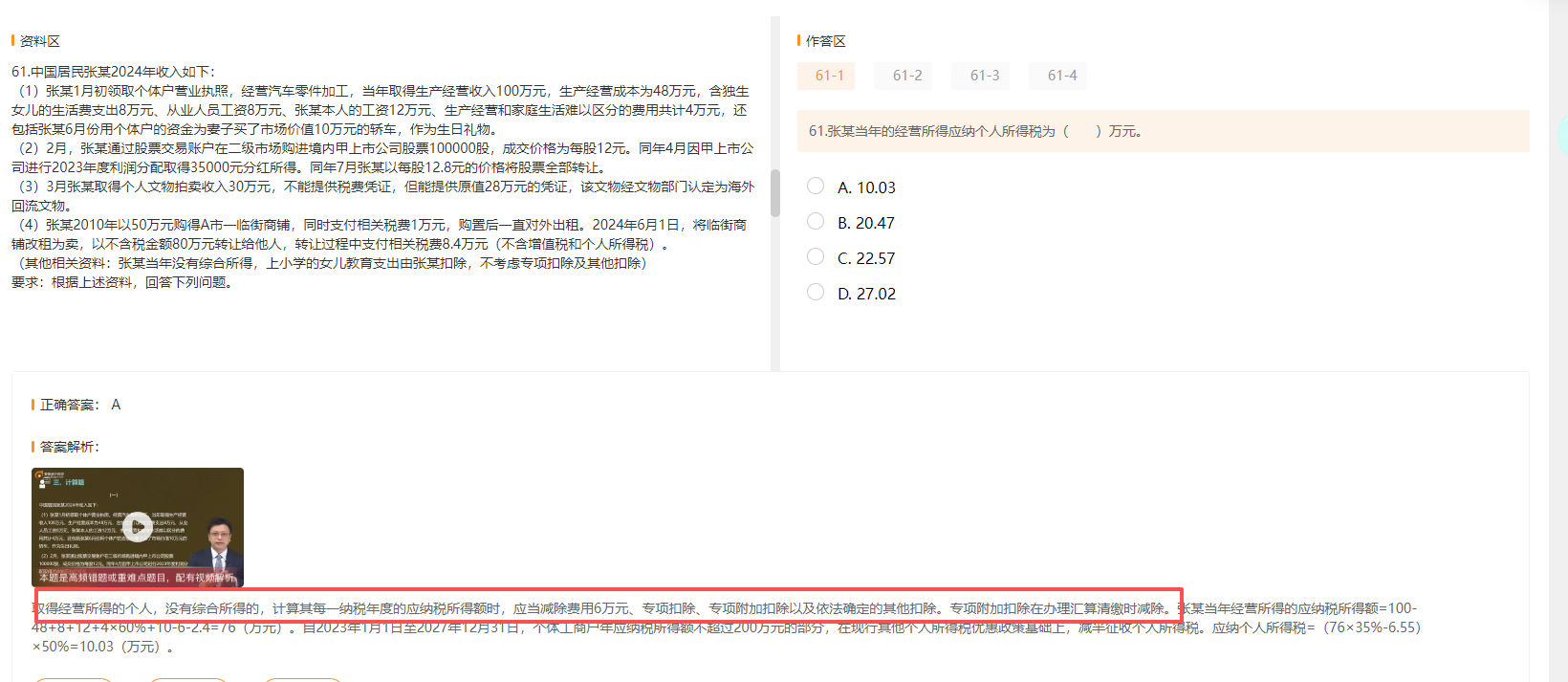The width and height of the screenshot is (1568, 682).
Task: Select answer option B. 20.47
Action: coord(816,222)
